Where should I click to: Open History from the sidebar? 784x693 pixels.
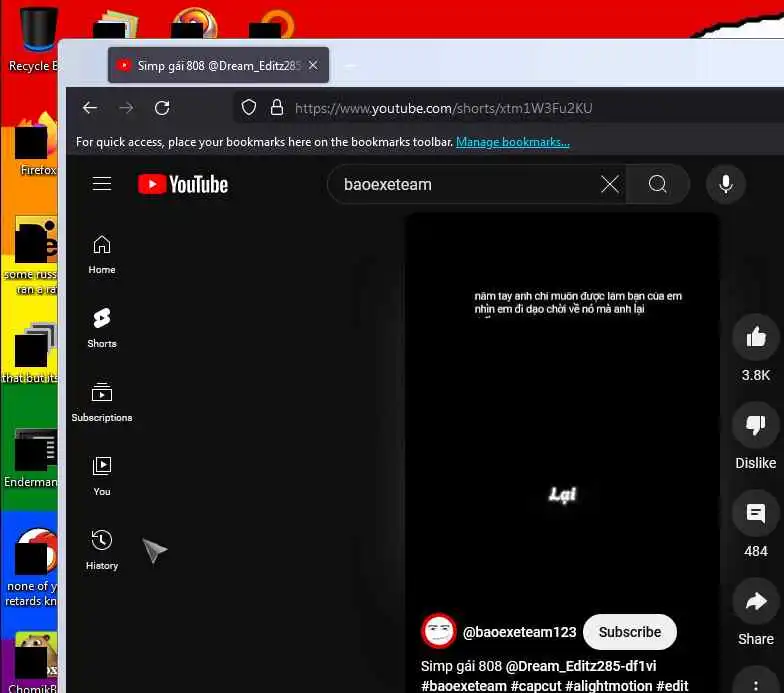coord(102,550)
